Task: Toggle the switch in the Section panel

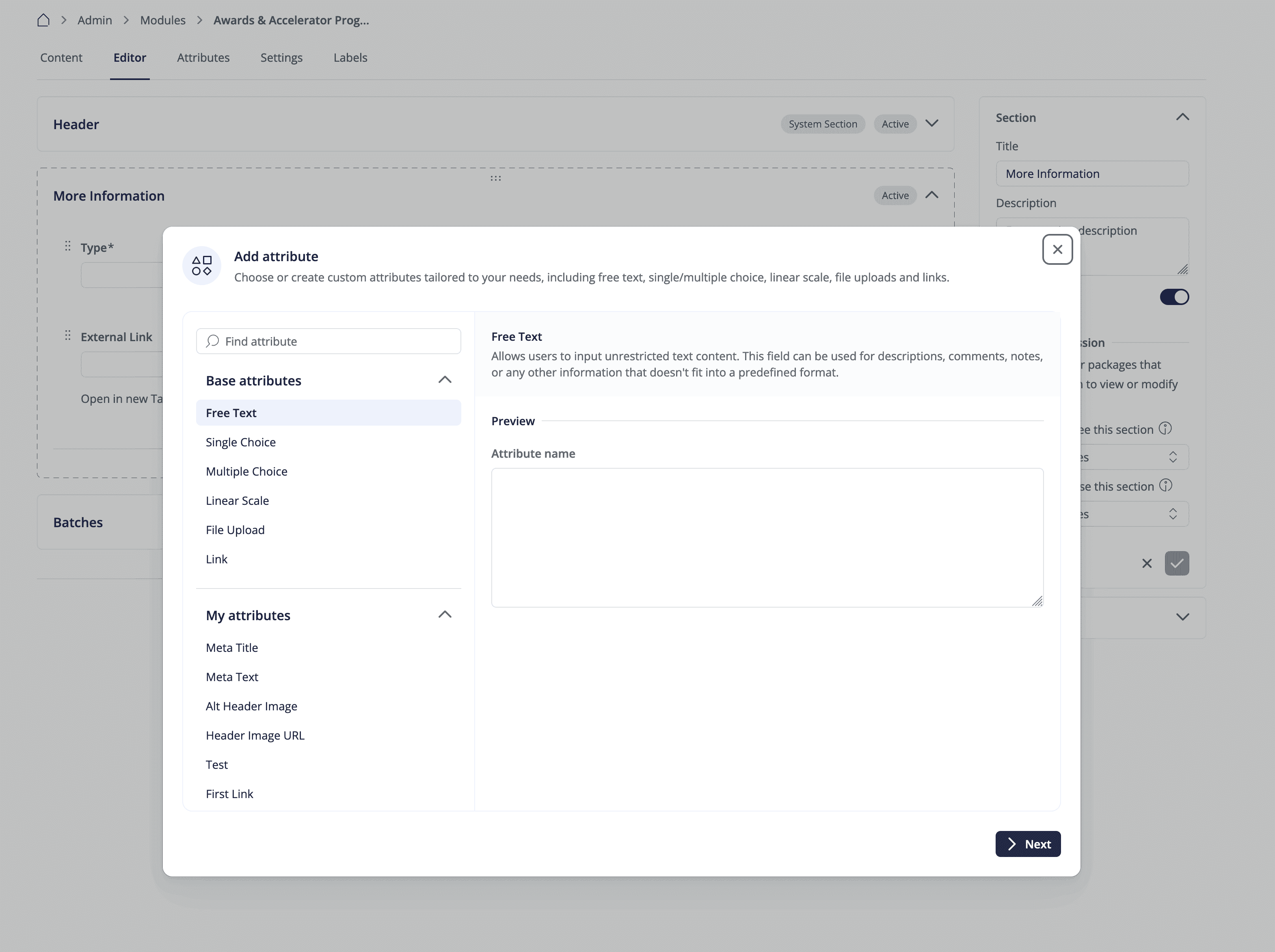Action: point(1174,297)
